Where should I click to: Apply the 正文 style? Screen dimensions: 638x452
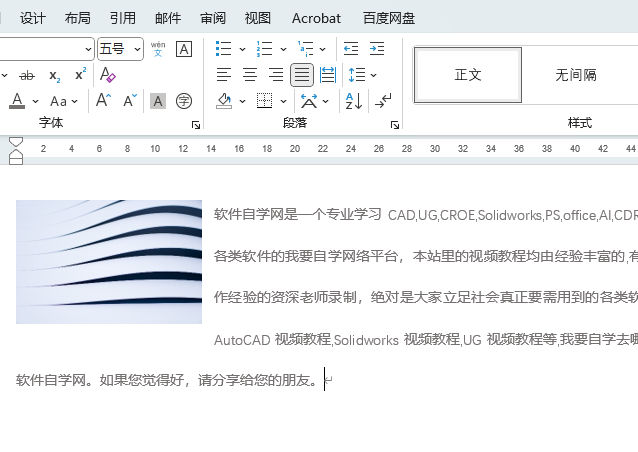[x=468, y=75]
